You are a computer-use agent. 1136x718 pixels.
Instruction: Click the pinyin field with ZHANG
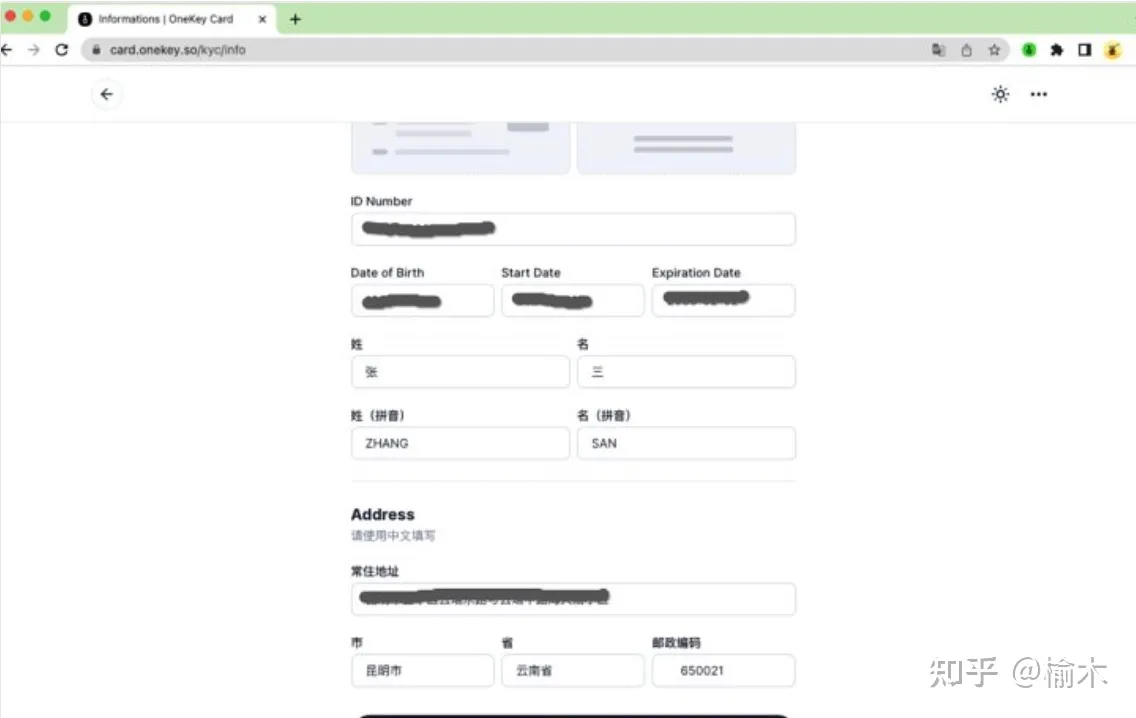[x=460, y=443]
